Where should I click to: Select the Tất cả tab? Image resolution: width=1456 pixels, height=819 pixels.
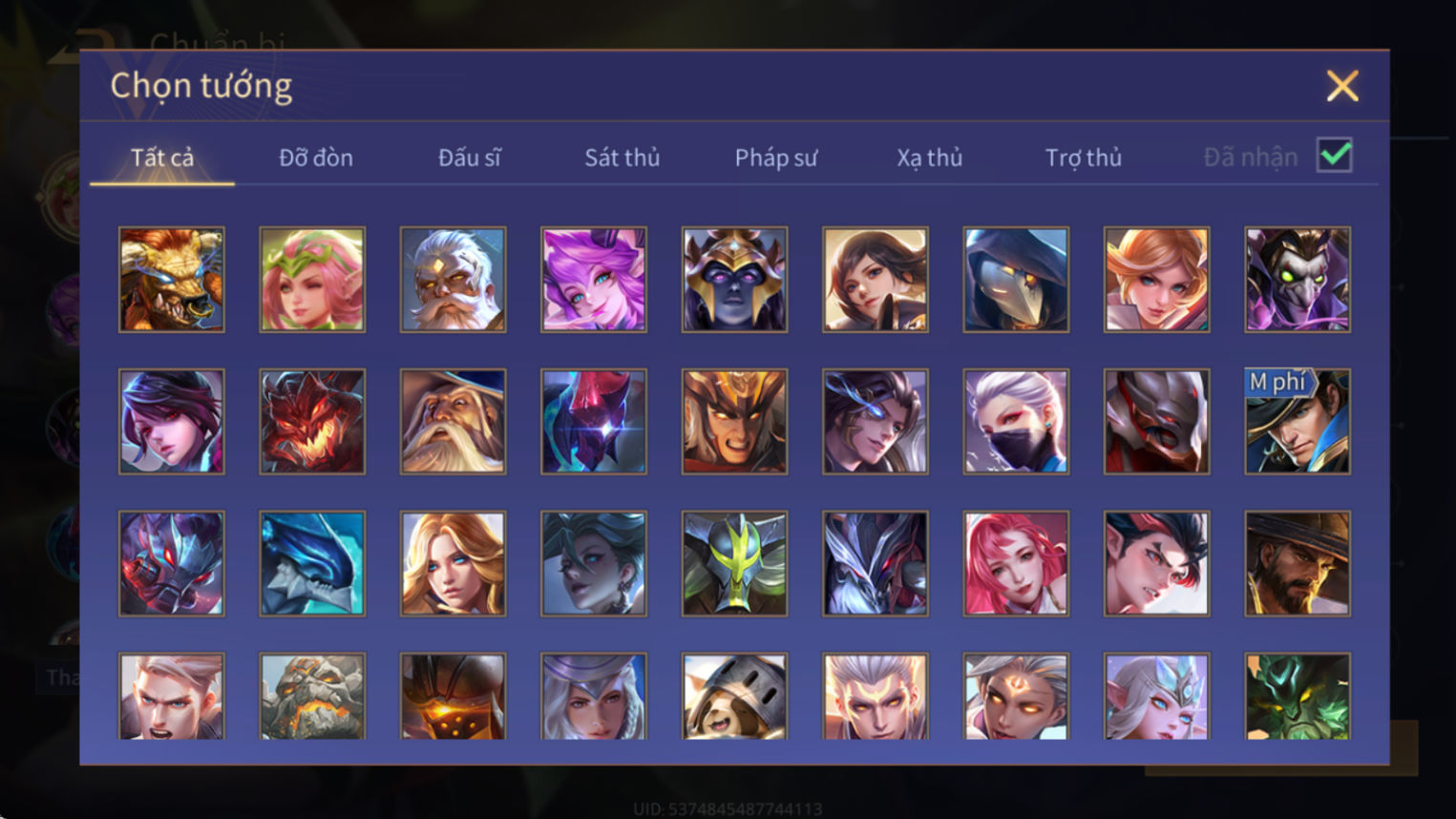tap(162, 157)
